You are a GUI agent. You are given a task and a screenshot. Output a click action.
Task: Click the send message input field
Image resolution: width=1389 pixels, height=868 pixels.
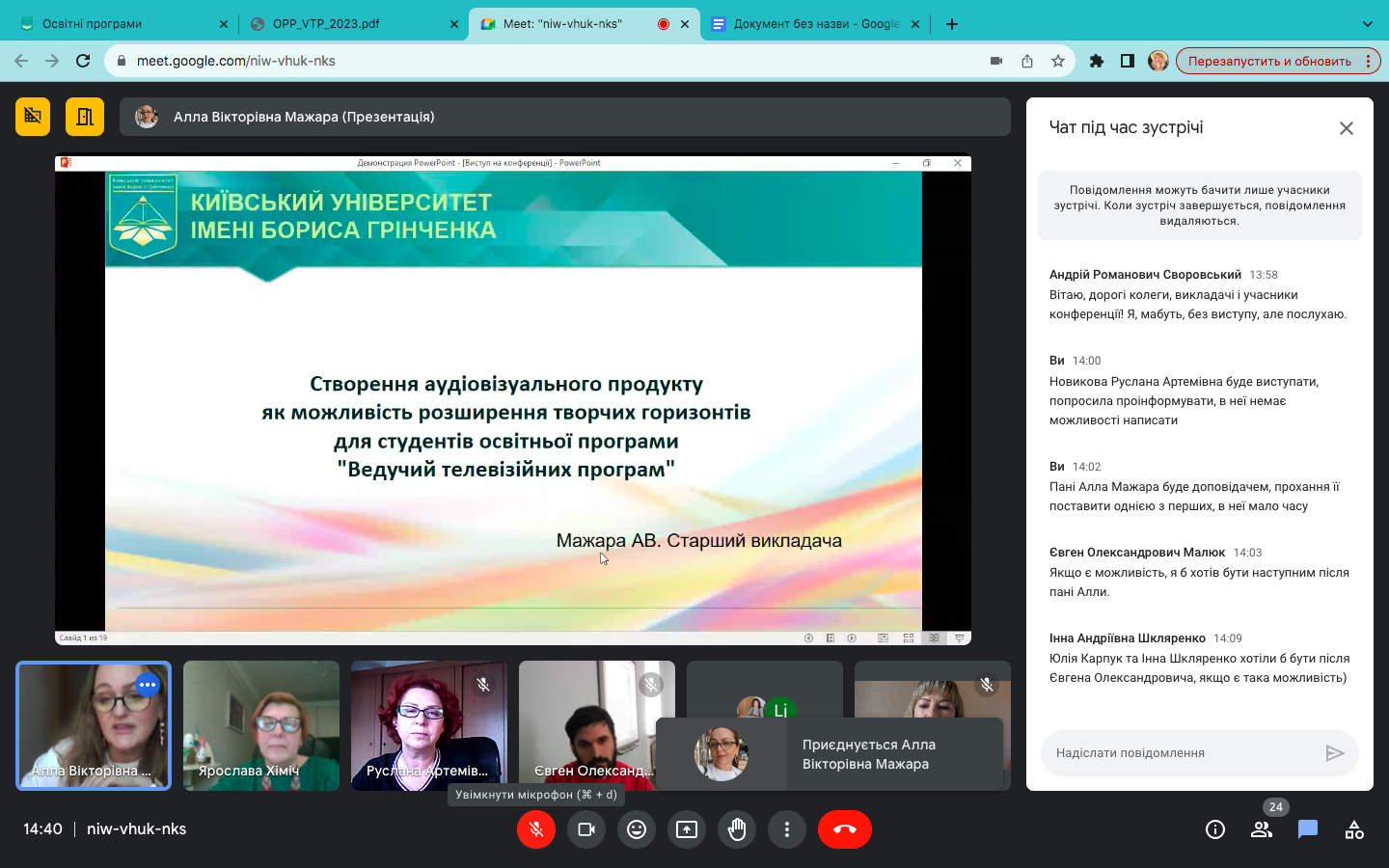(1182, 753)
